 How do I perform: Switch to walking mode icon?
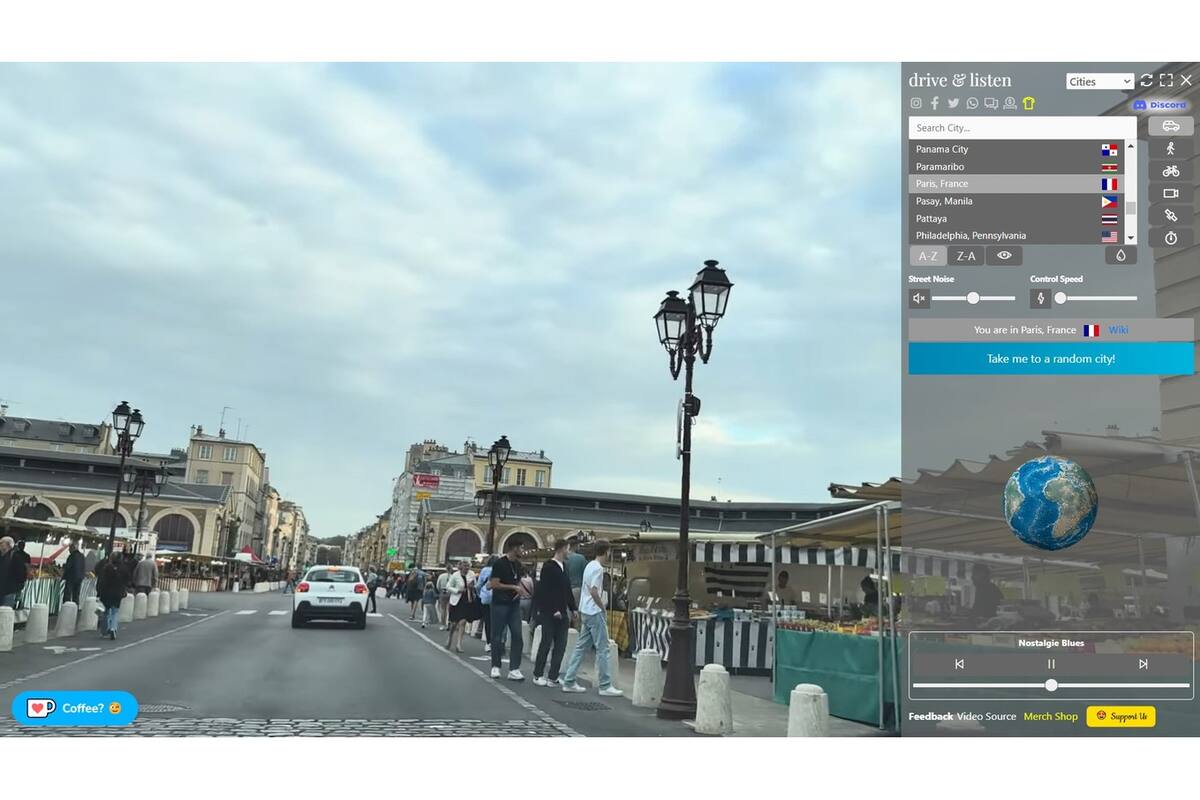pos(1170,148)
